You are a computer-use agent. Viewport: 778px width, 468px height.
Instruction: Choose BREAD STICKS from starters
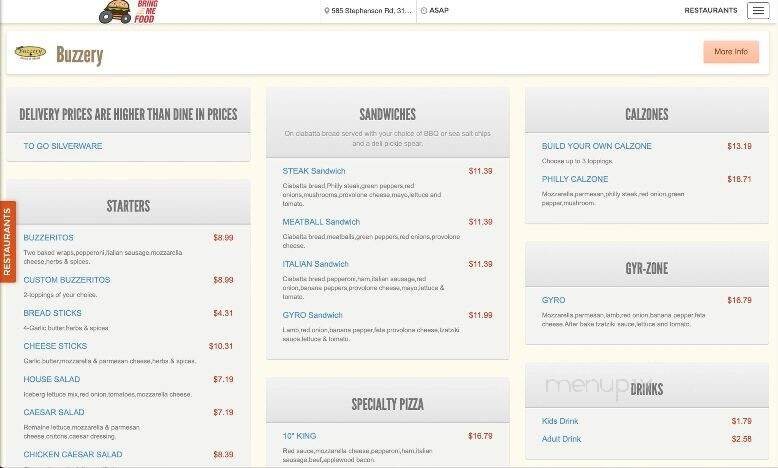click(x=53, y=313)
